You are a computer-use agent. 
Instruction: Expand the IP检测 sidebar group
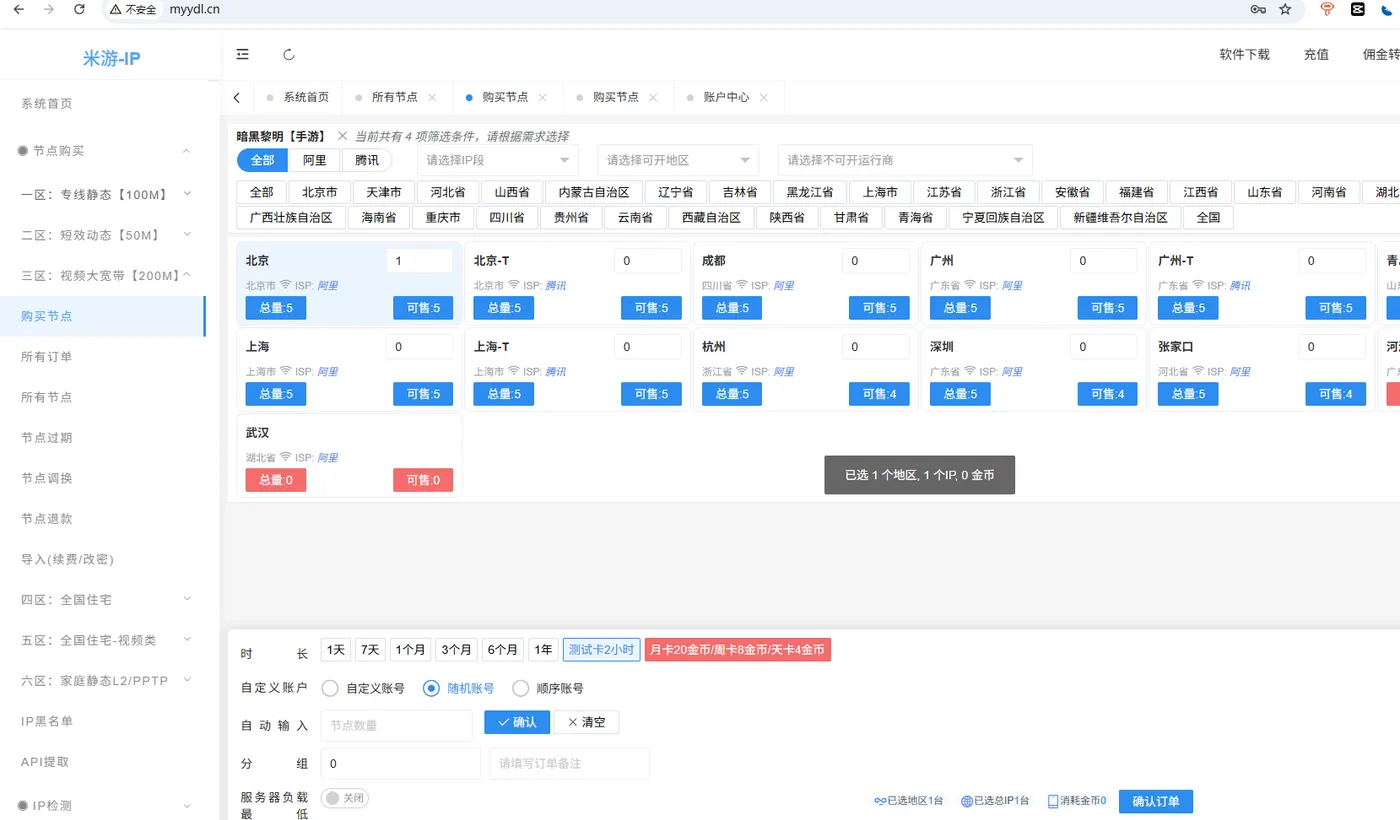(103, 805)
